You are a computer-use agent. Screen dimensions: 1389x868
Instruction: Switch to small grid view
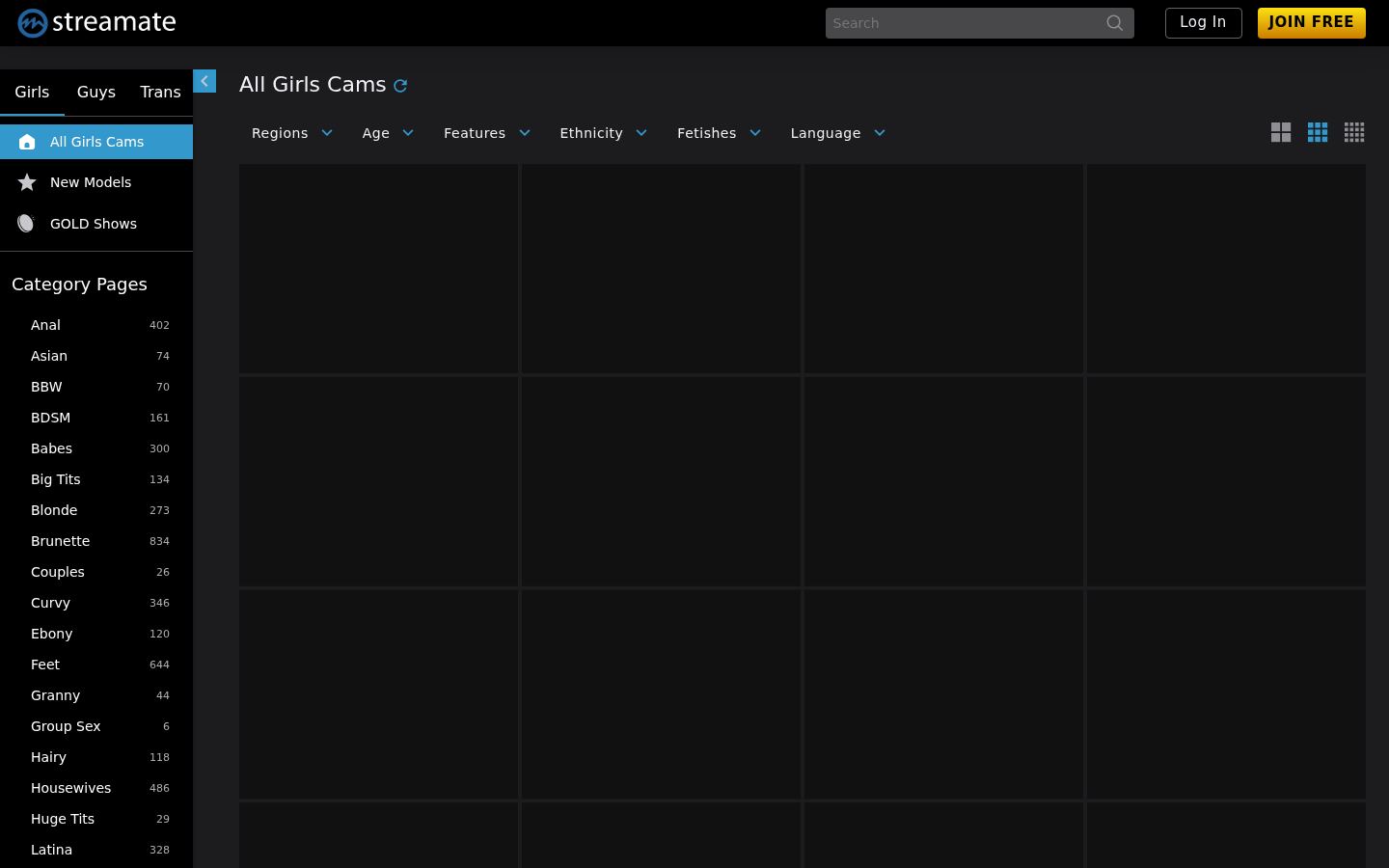pyautogui.click(x=1354, y=133)
